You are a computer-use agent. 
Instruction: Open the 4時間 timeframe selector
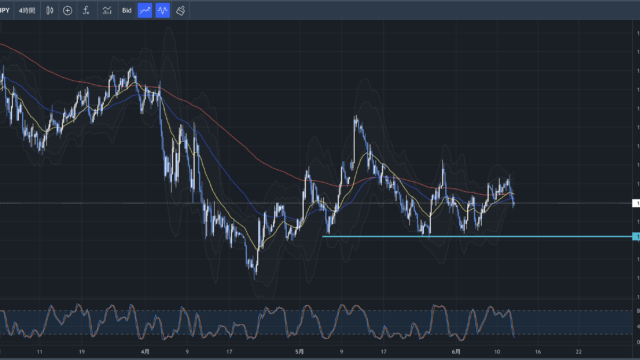click(x=27, y=11)
